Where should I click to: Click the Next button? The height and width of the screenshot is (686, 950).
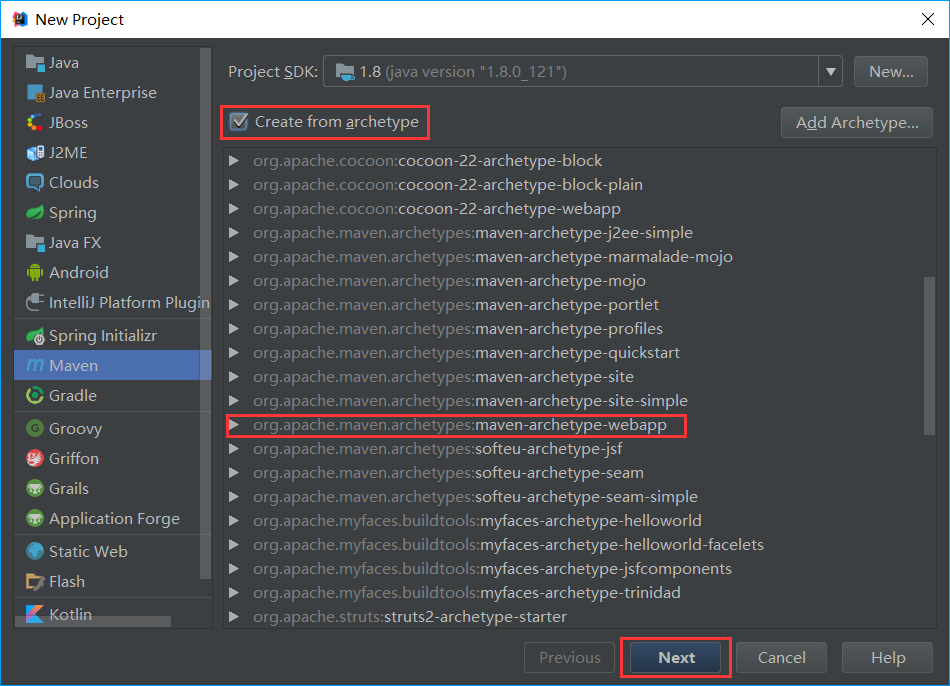click(676, 658)
